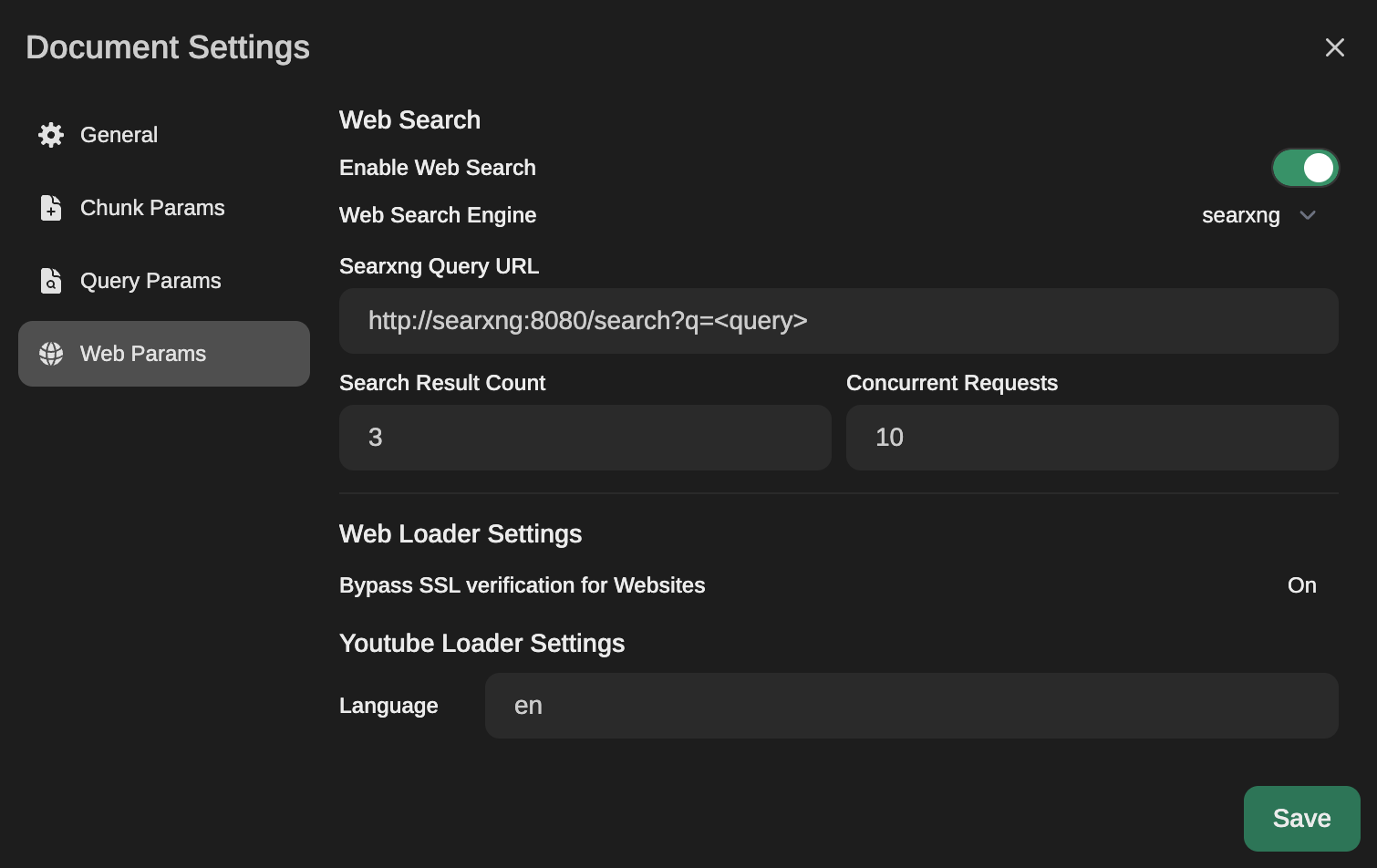Click the Chunk Params document-plus icon

point(51,208)
